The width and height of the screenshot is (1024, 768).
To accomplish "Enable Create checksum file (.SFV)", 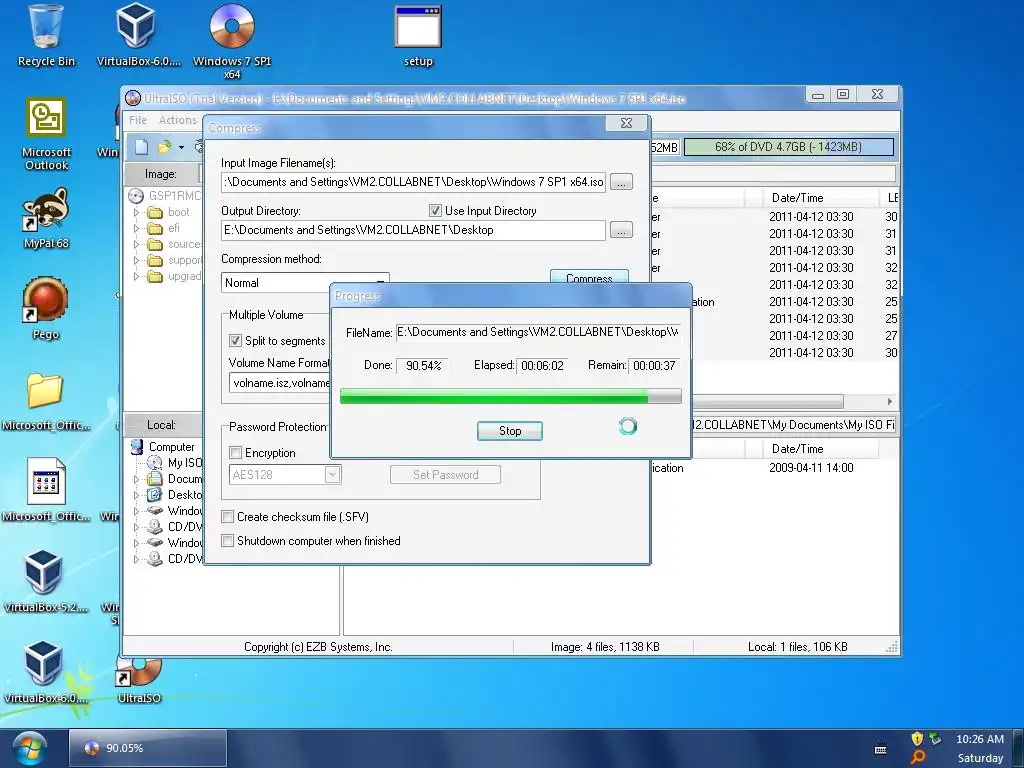I will (x=227, y=517).
